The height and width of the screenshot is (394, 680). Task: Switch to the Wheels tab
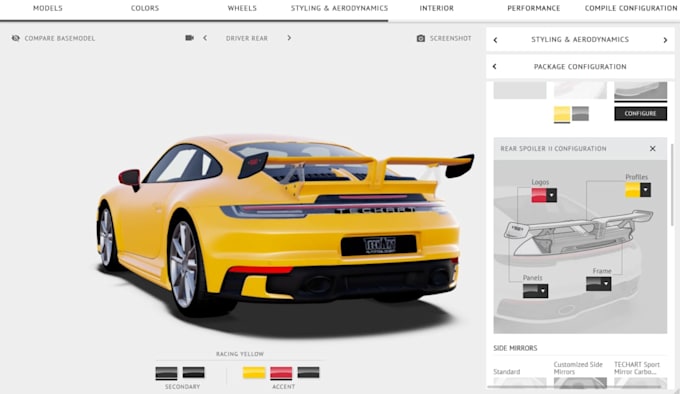coord(242,8)
